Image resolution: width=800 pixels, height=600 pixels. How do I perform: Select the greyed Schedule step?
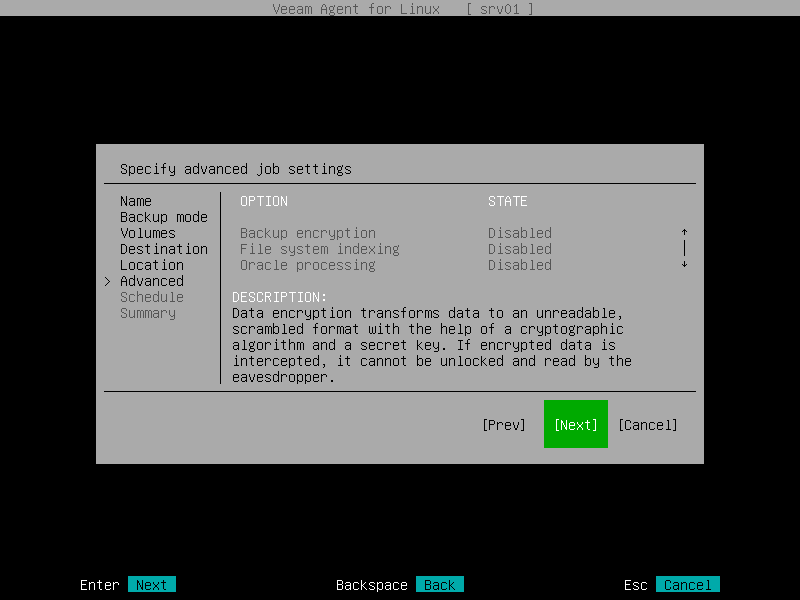pyautogui.click(x=152, y=297)
